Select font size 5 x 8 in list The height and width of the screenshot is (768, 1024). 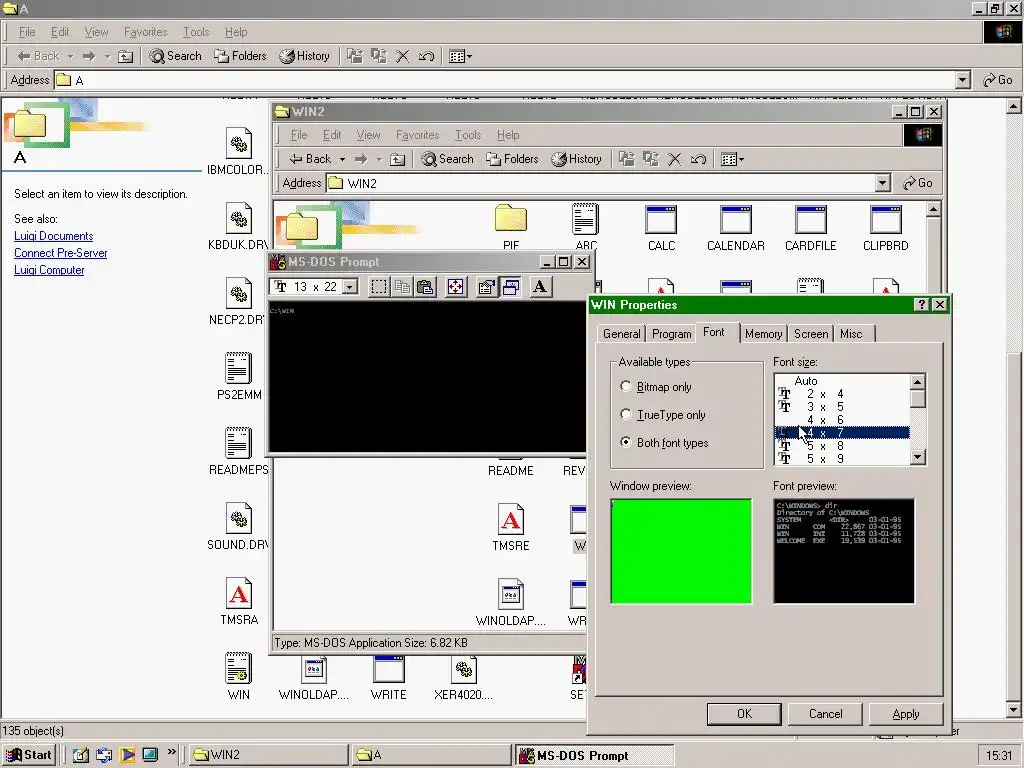point(842,445)
